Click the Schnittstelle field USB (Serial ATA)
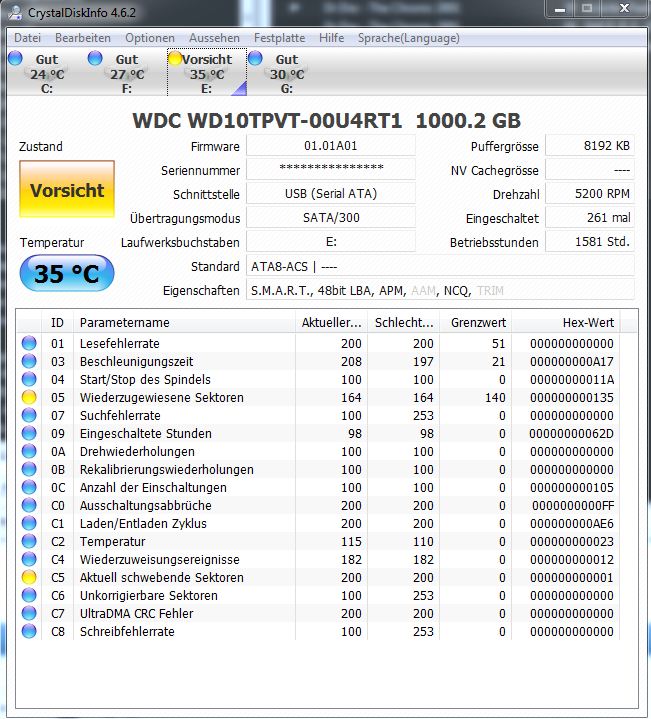651x719 pixels. (331, 194)
